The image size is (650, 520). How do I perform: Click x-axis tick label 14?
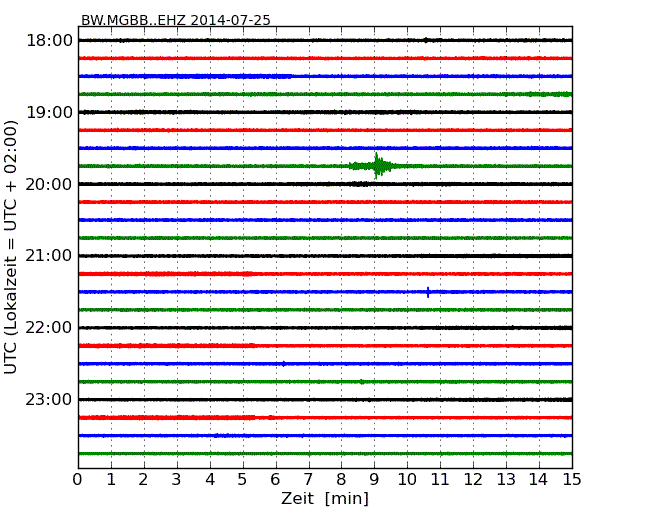point(539,480)
